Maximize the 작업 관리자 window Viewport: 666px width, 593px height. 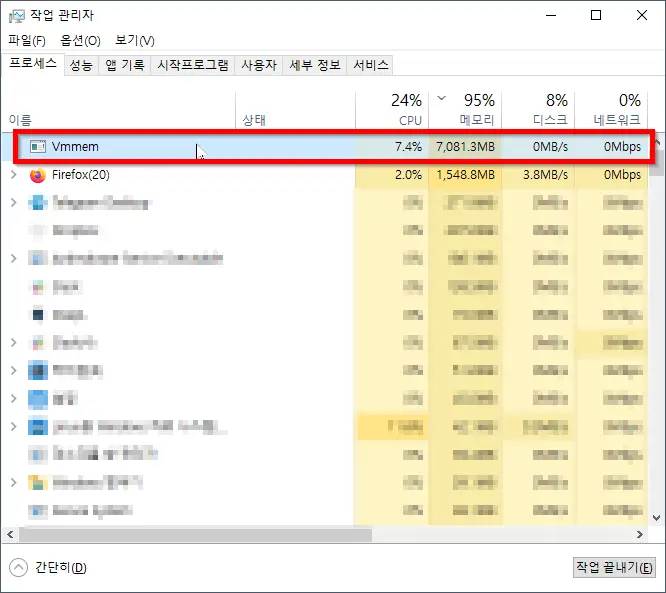coord(596,15)
